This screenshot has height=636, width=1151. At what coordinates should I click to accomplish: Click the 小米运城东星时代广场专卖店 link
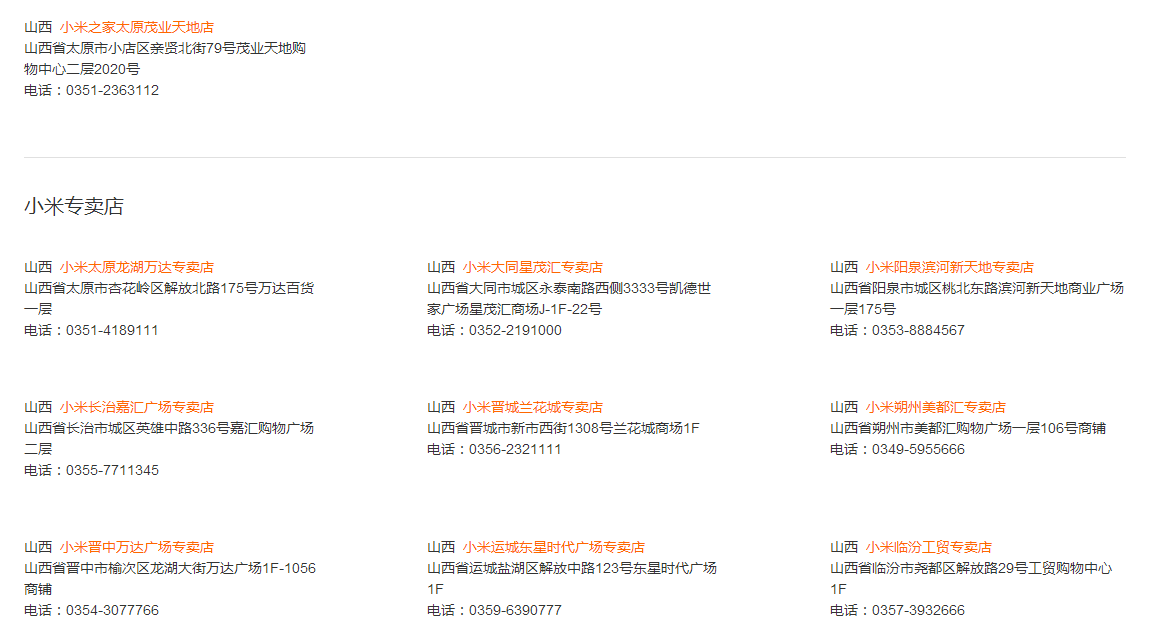(553, 547)
